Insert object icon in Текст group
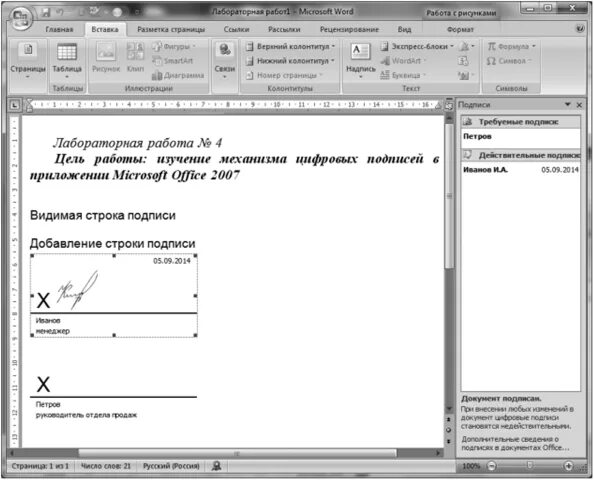The image size is (594, 480). 466,75
